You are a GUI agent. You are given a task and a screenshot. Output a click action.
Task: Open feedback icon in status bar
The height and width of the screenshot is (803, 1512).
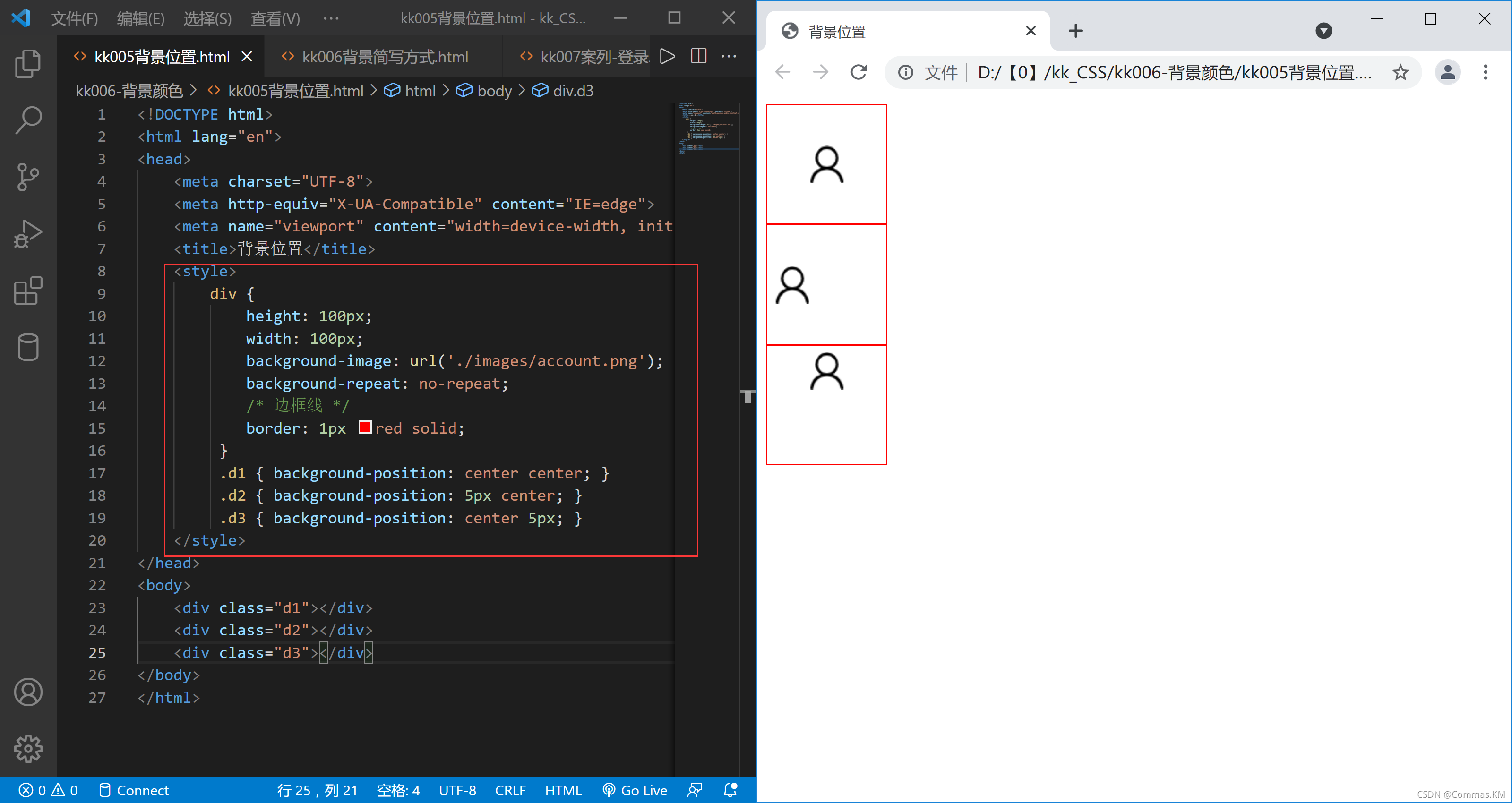click(695, 791)
